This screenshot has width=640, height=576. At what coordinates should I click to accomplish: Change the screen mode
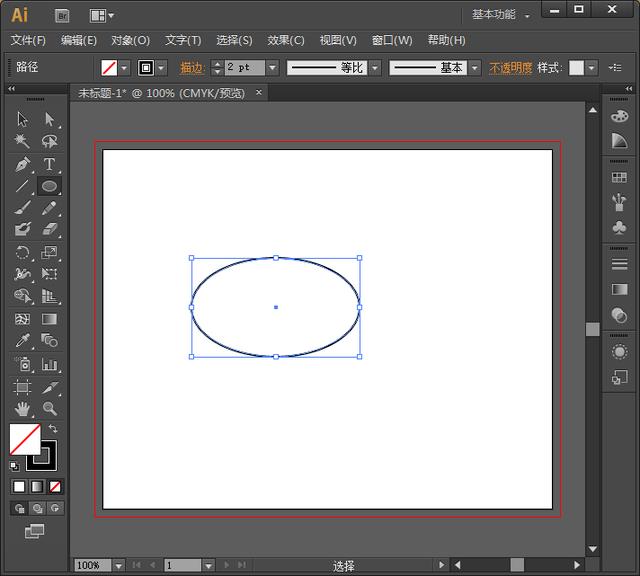[35, 531]
